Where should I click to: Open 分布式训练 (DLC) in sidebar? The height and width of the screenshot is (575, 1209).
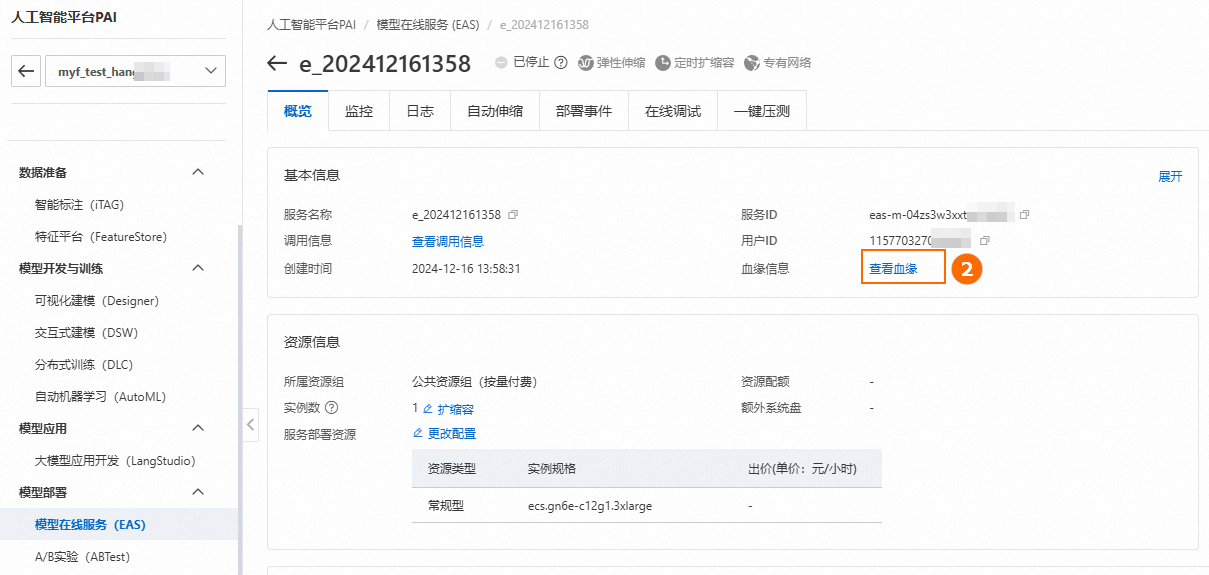[x=84, y=364]
